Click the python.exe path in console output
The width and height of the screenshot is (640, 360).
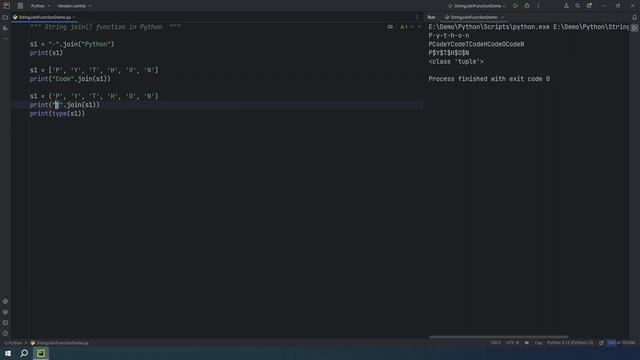tap(489, 27)
